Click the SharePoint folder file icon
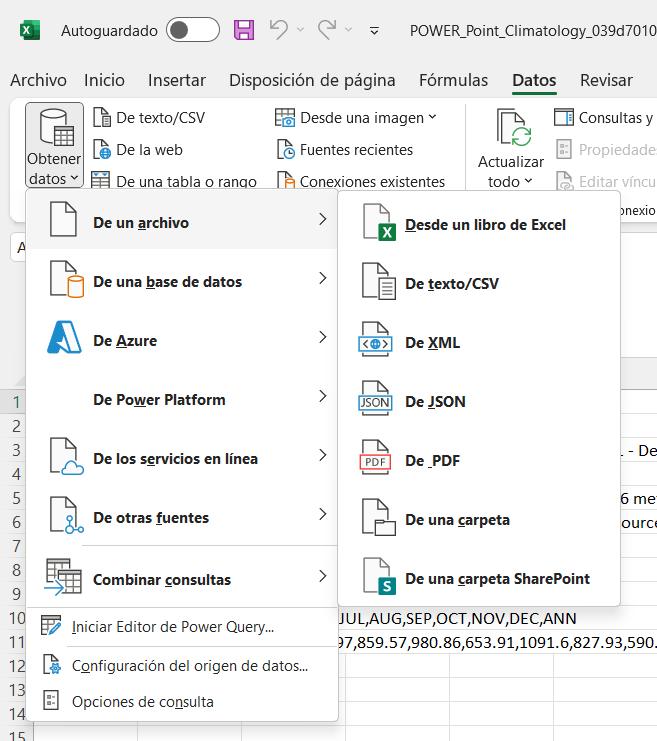657x741 pixels. click(380, 576)
